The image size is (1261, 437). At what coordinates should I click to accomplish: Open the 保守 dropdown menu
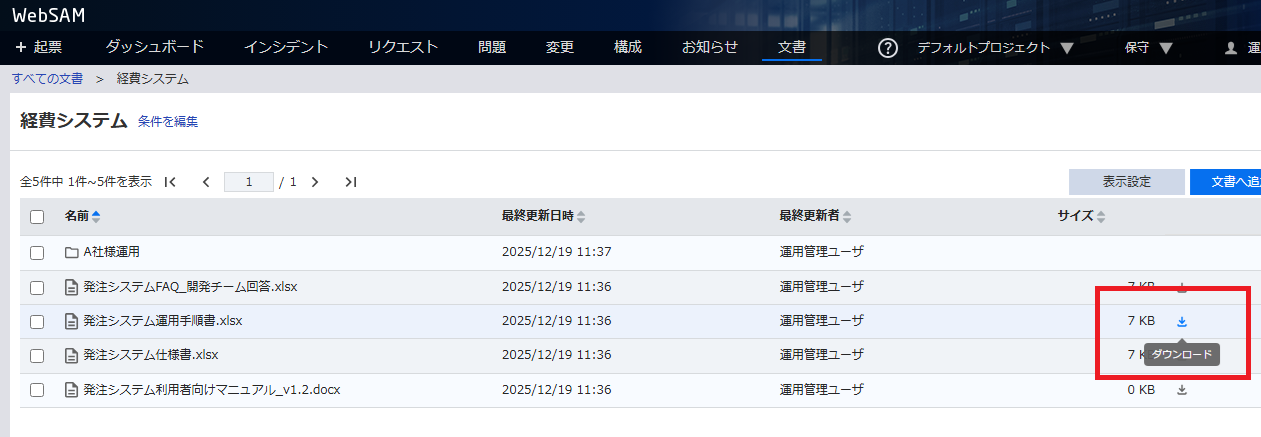pos(1148,48)
